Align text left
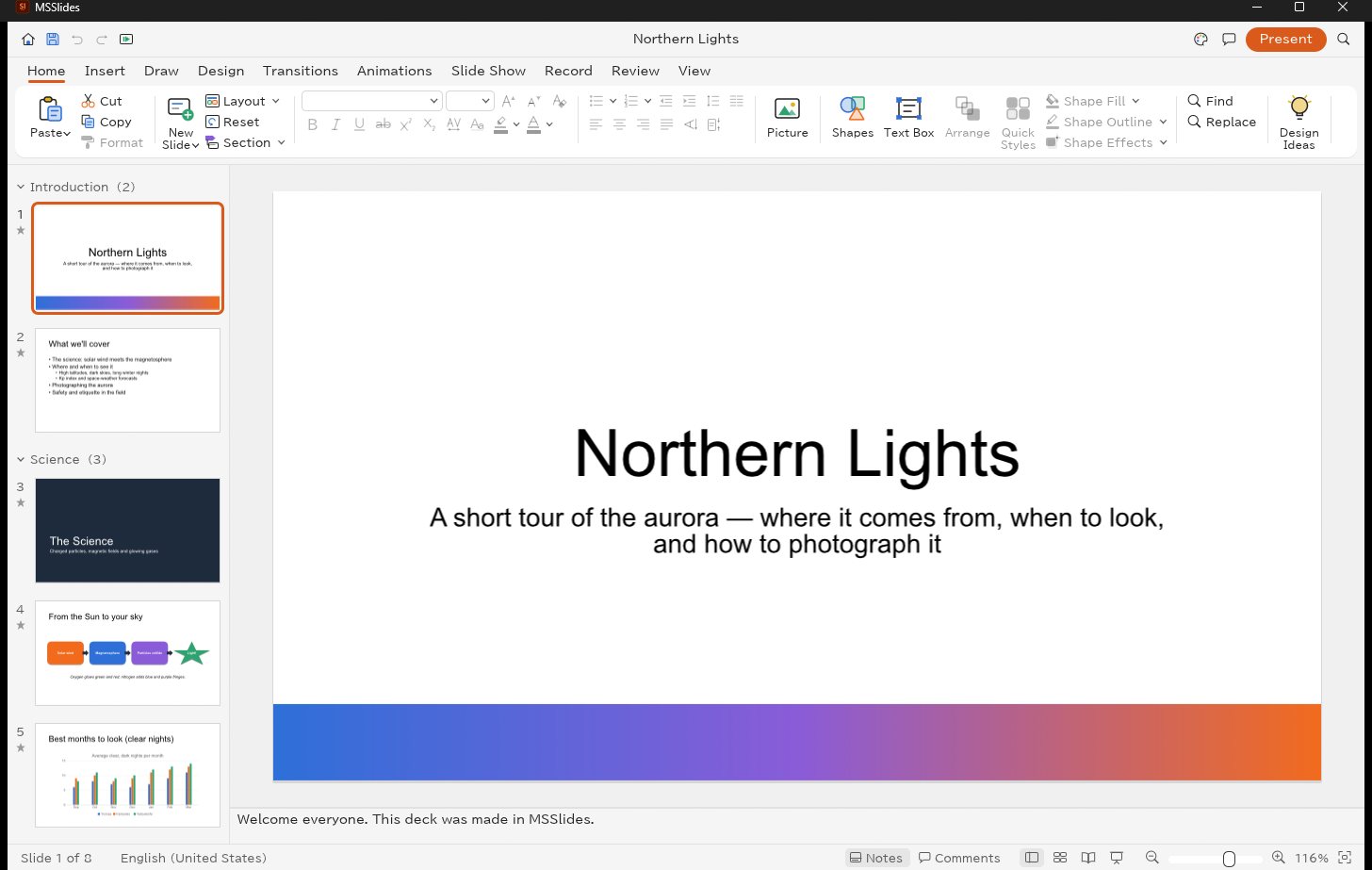1372x870 pixels. (596, 124)
